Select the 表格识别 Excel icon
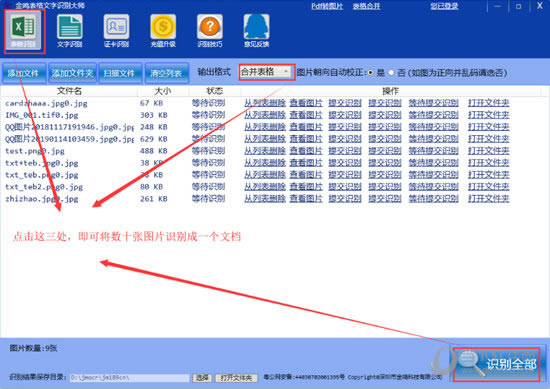Viewport: 550px width, 389px height. (x=24, y=31)
